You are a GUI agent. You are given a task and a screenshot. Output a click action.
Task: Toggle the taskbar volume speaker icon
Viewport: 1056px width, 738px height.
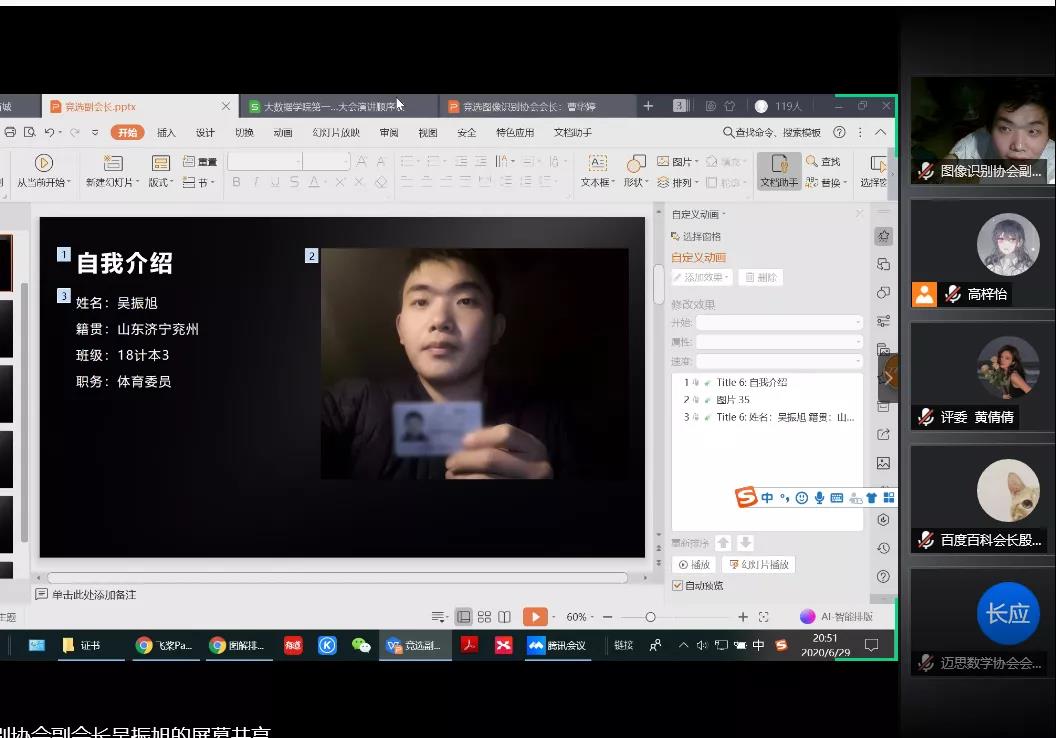(x=702, y=645)
